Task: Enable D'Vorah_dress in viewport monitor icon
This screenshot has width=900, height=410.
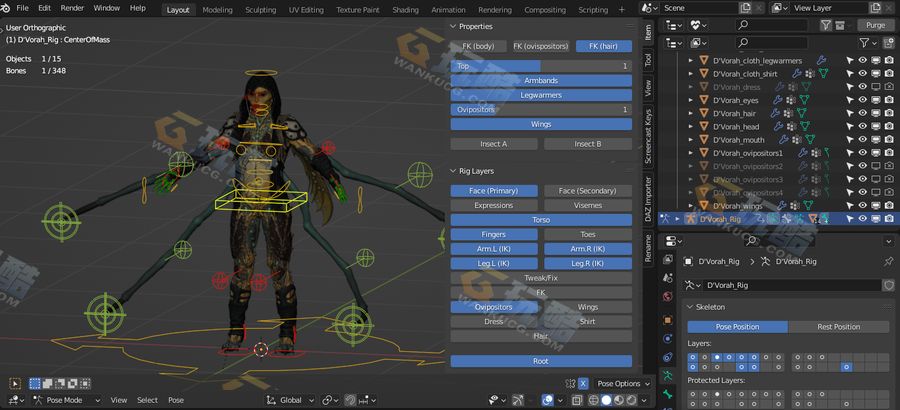Action: pos(875,87)
